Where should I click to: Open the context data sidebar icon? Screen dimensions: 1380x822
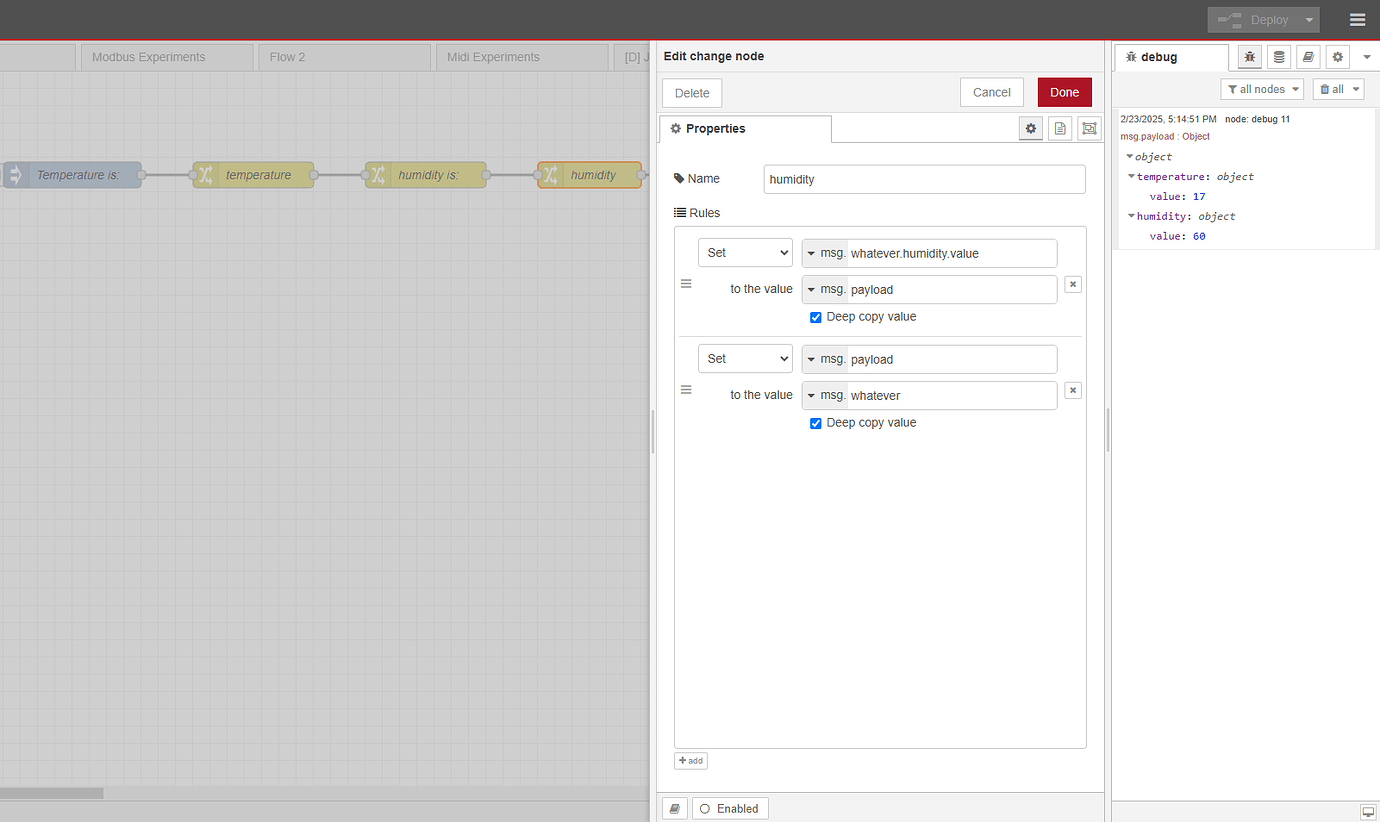(x=1279, y=57)
